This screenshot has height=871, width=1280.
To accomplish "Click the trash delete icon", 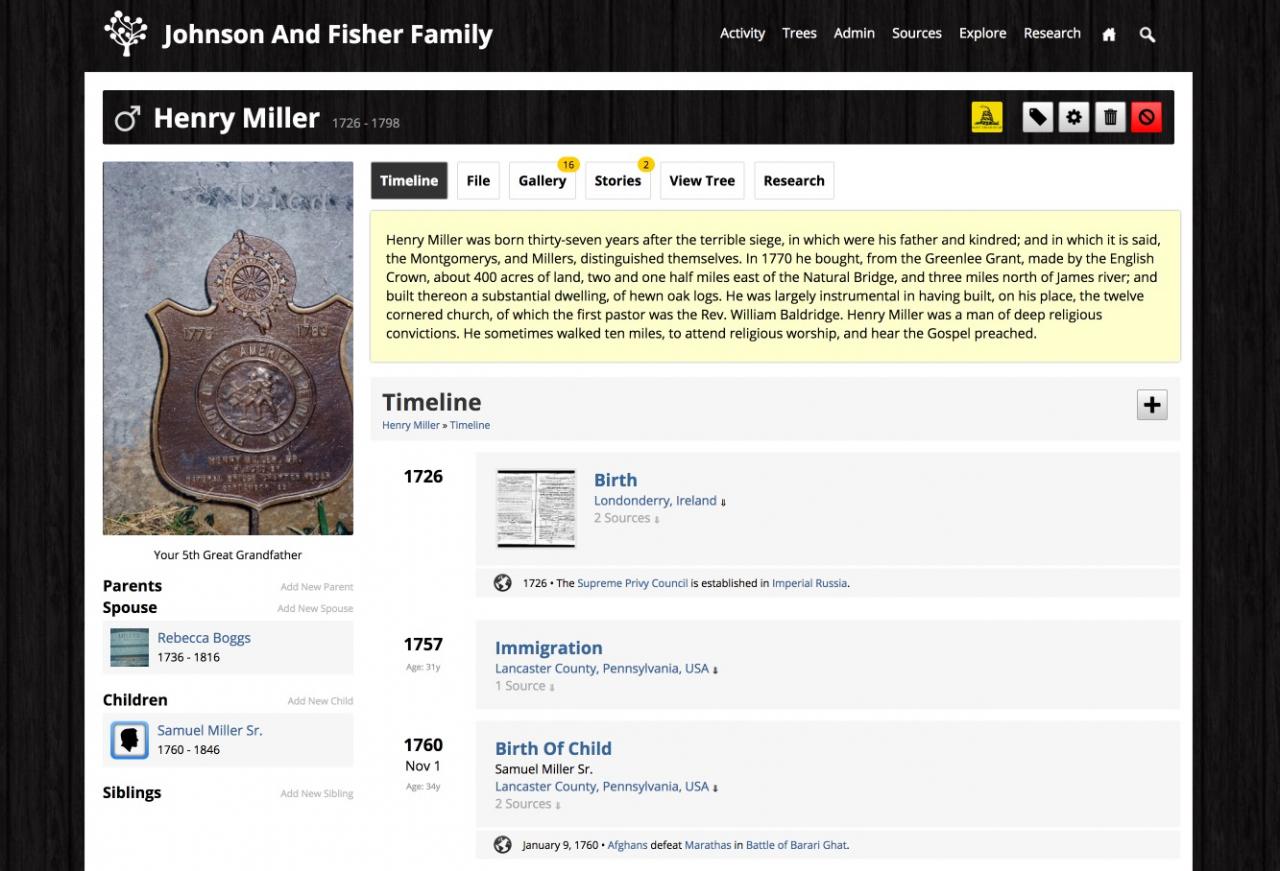I will pos(1110,118).
